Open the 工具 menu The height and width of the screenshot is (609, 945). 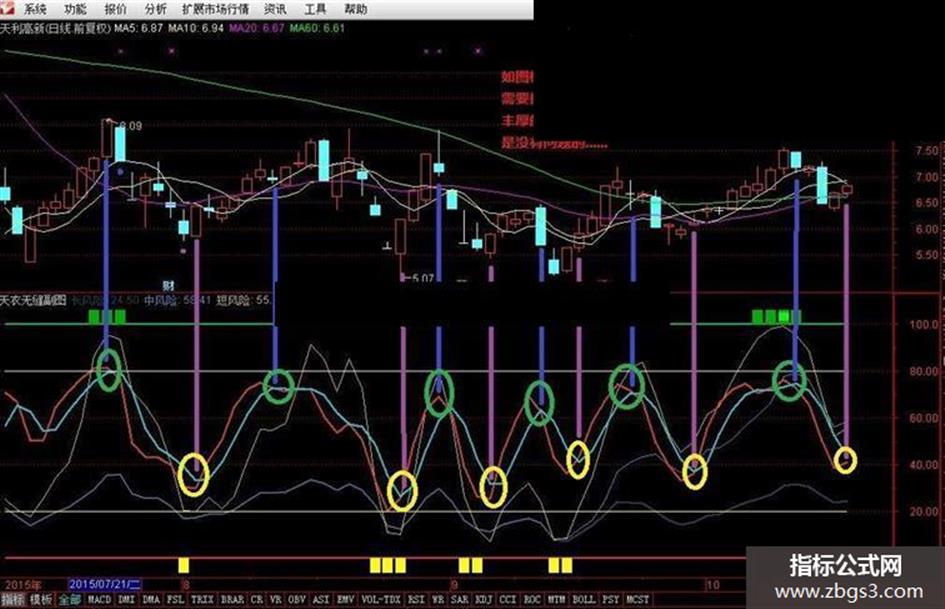[x=315, y=9]
